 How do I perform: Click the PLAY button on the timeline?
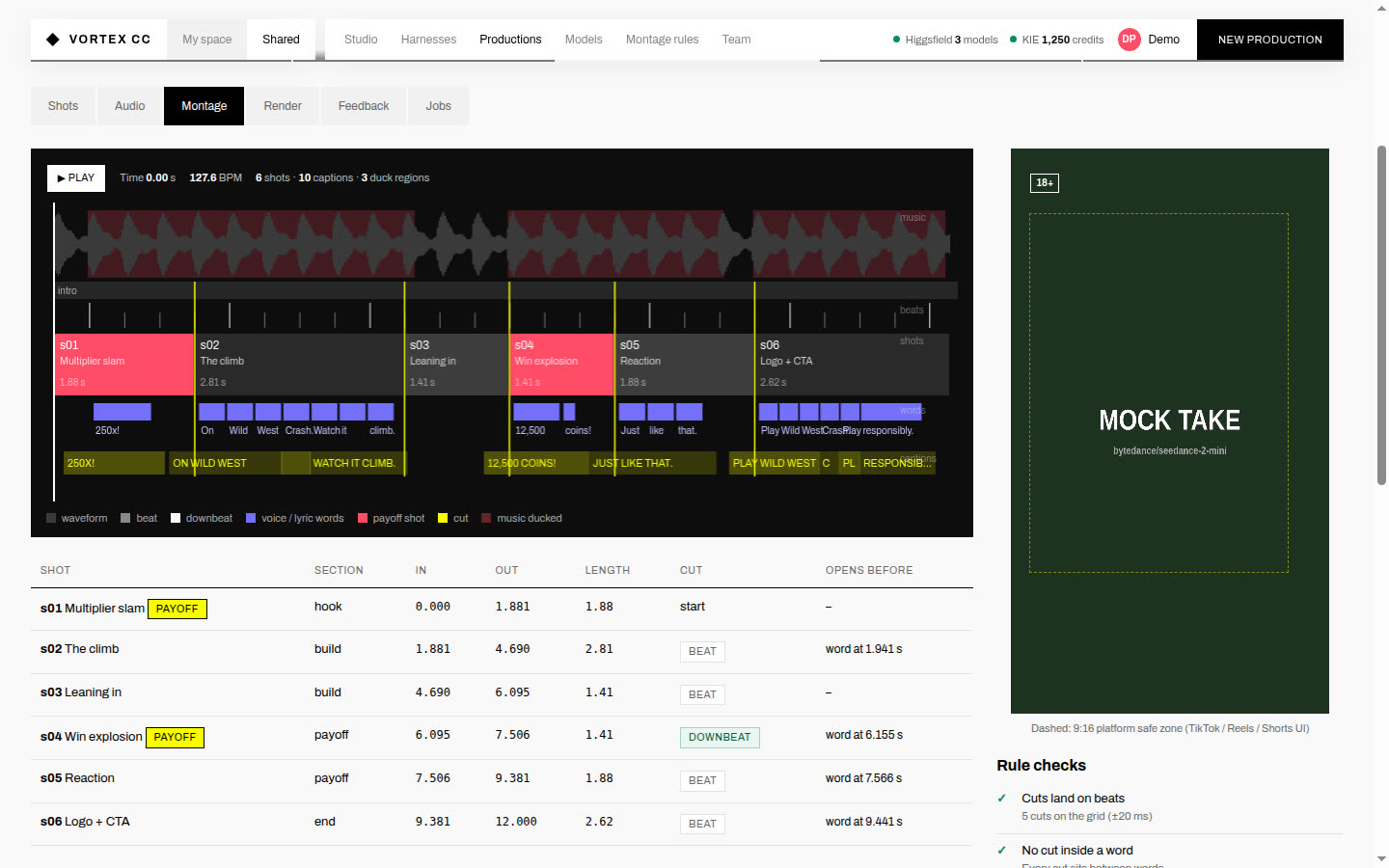[x=76, y=177]
